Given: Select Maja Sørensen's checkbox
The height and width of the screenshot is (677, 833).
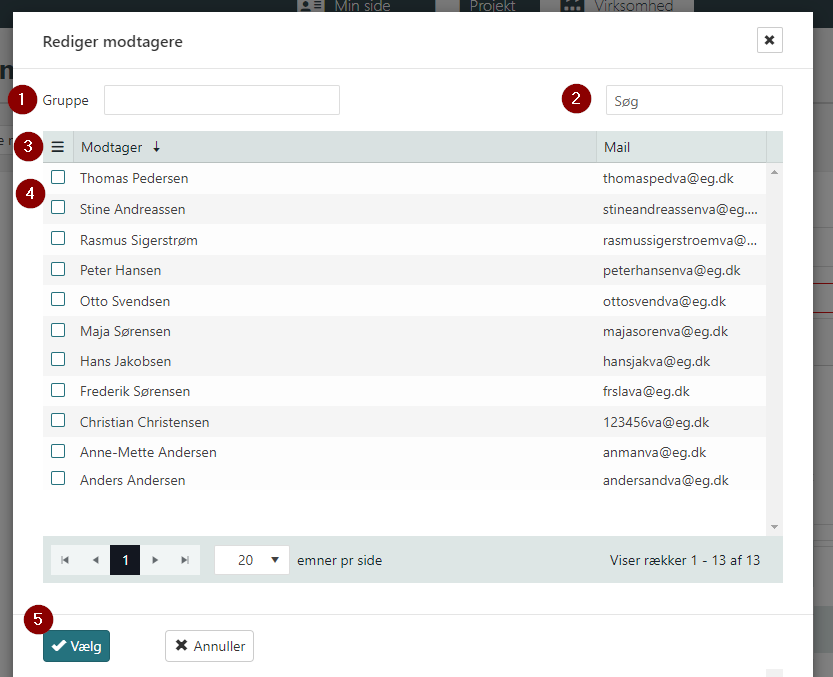Looking at the screenshot, I should click(x=59, y=330).
